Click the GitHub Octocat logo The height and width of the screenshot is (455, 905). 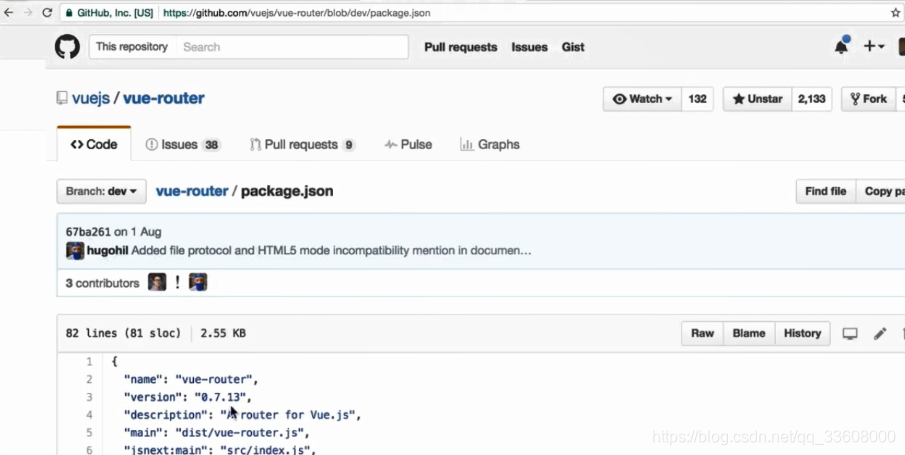[x=67, y=47]
